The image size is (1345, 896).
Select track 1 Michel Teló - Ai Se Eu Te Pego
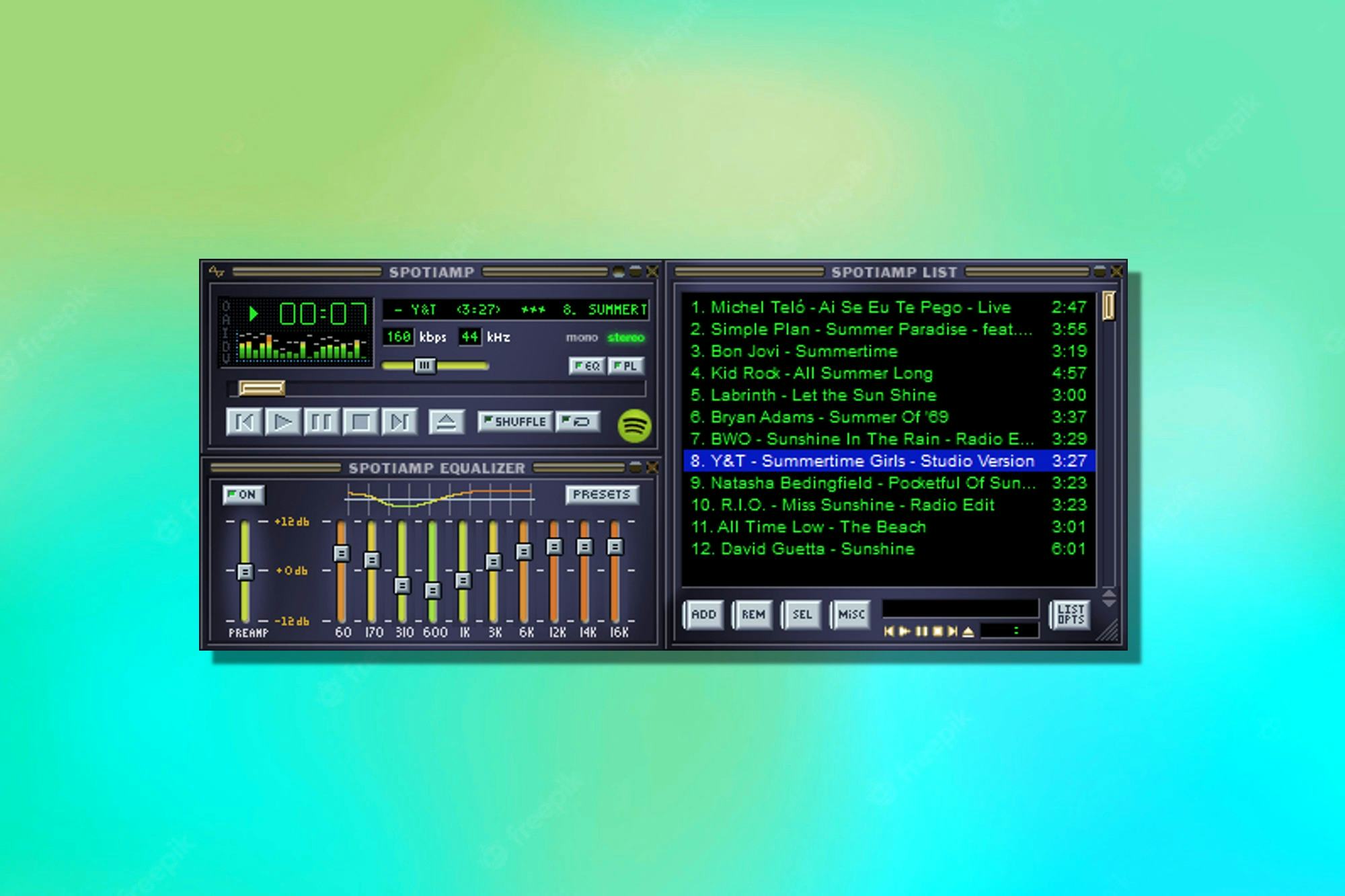point(889,307)
